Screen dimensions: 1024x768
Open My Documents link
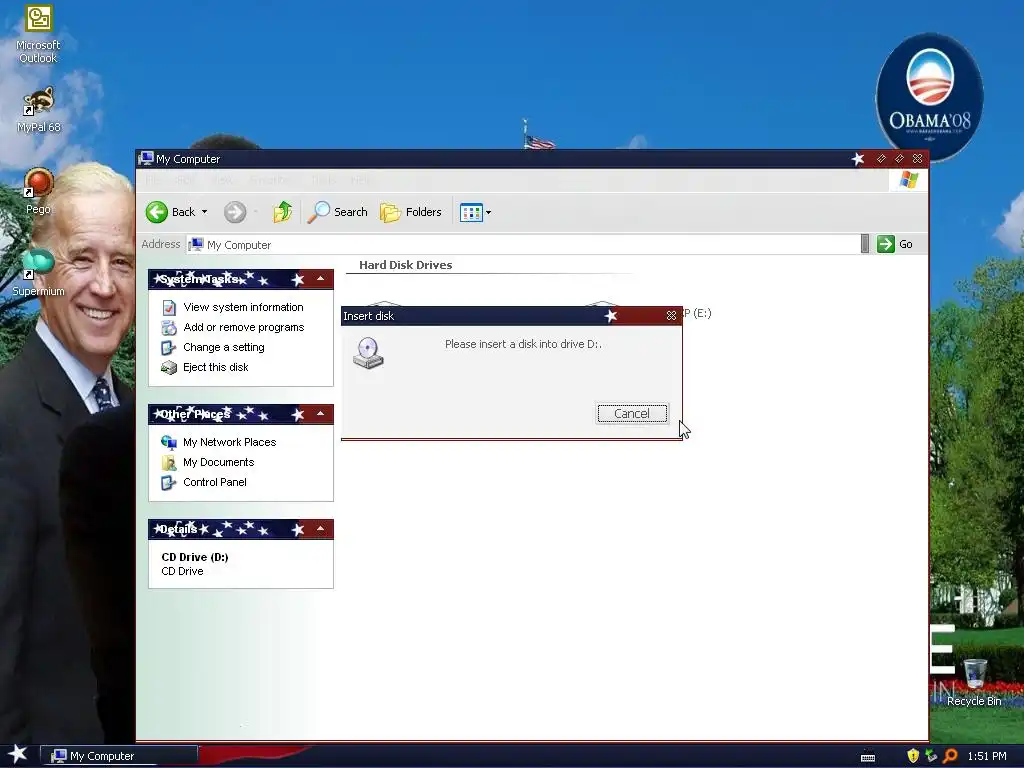(218, 462)
